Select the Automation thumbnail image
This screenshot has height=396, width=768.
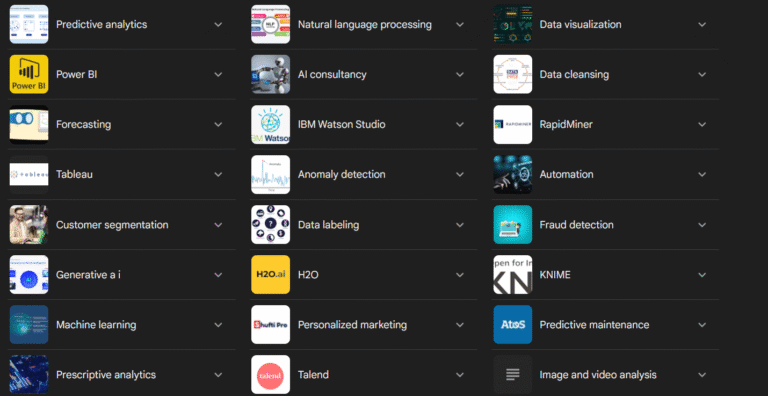pos(512,174)
